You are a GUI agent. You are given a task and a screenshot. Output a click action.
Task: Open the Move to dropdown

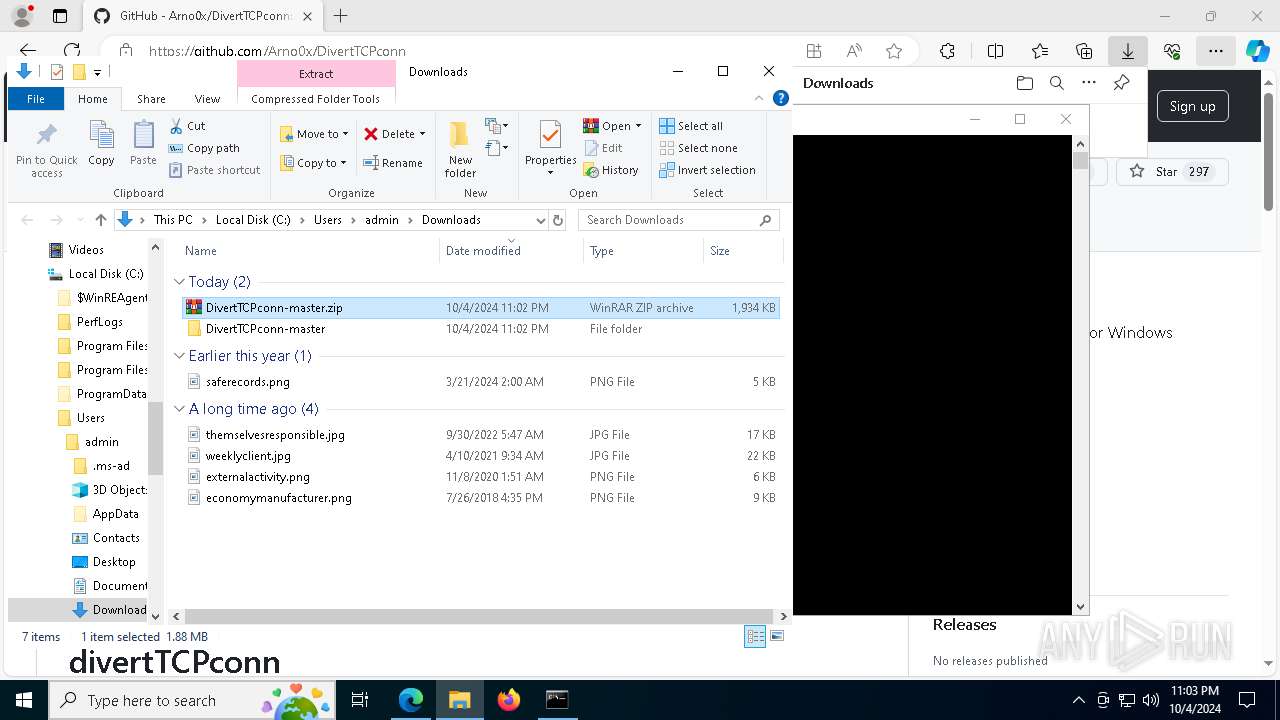click(x=314, y=134)
